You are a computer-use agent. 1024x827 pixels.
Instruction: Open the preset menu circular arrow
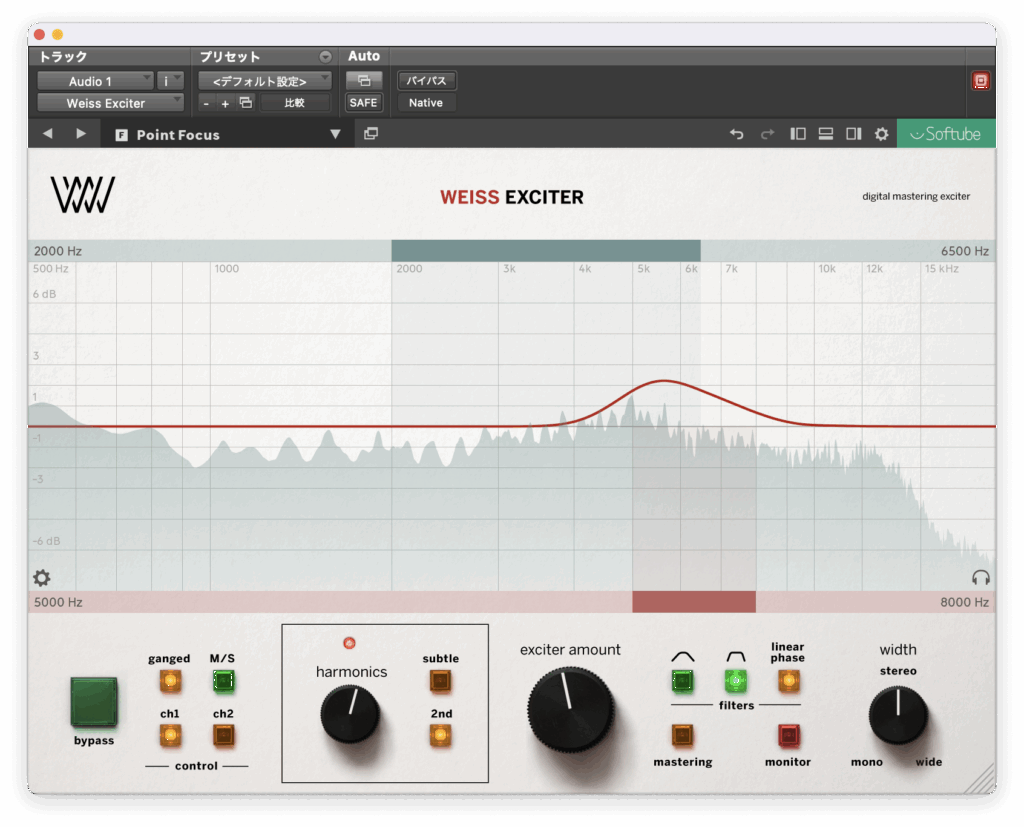(325, 57)
